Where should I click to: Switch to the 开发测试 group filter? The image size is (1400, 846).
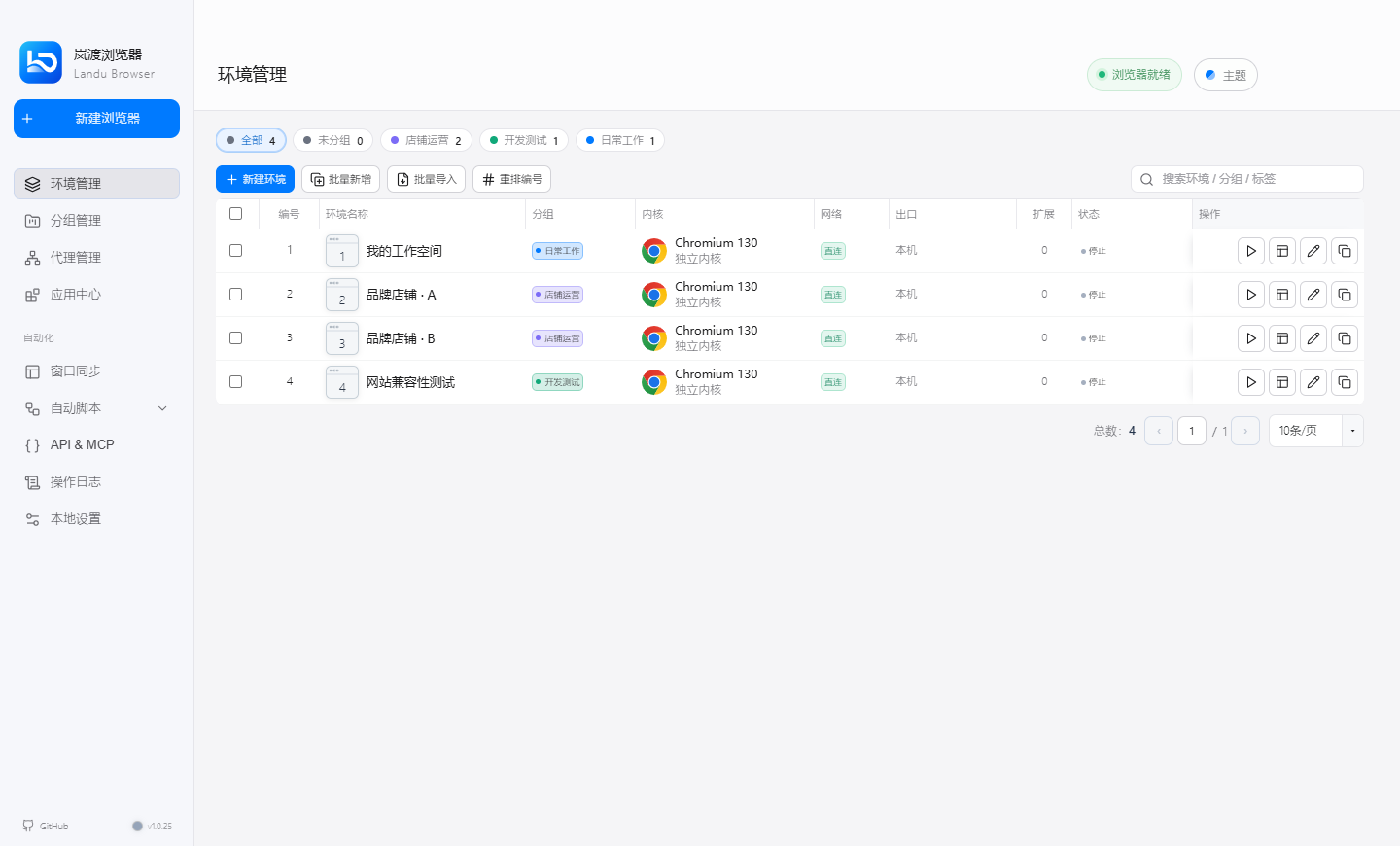coord(524,140)
